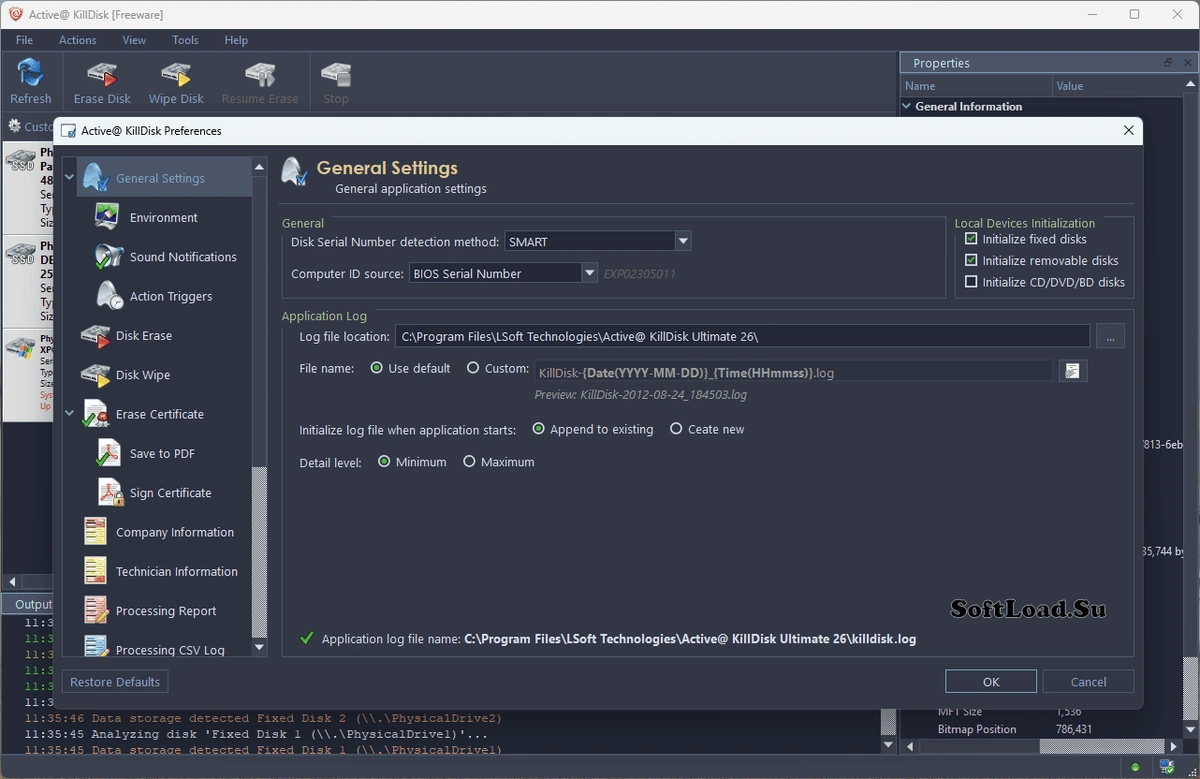Open the Actions menu
This screenshot has width=1200, height=779.
pos(77,40)
